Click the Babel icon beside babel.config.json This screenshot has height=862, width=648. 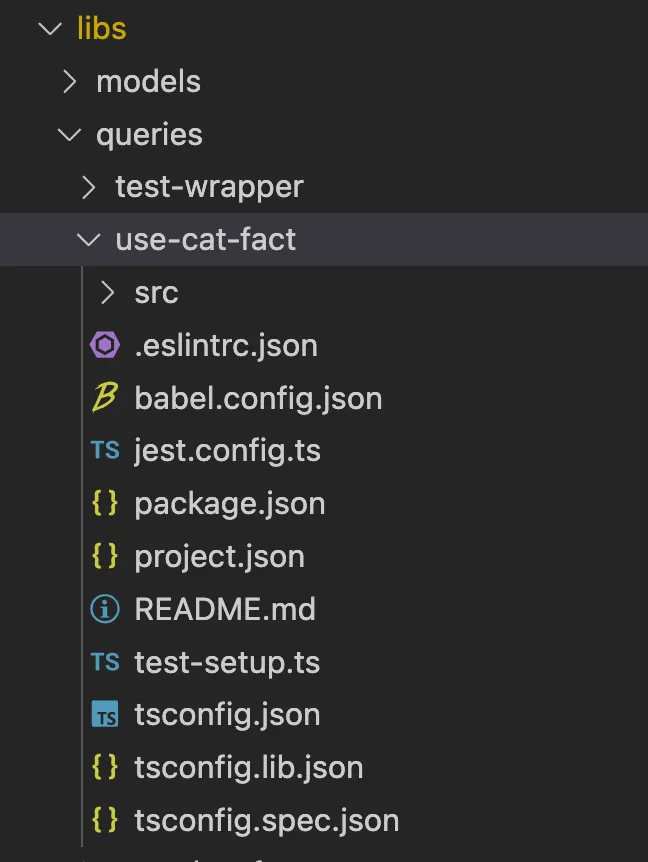[105, 399]
